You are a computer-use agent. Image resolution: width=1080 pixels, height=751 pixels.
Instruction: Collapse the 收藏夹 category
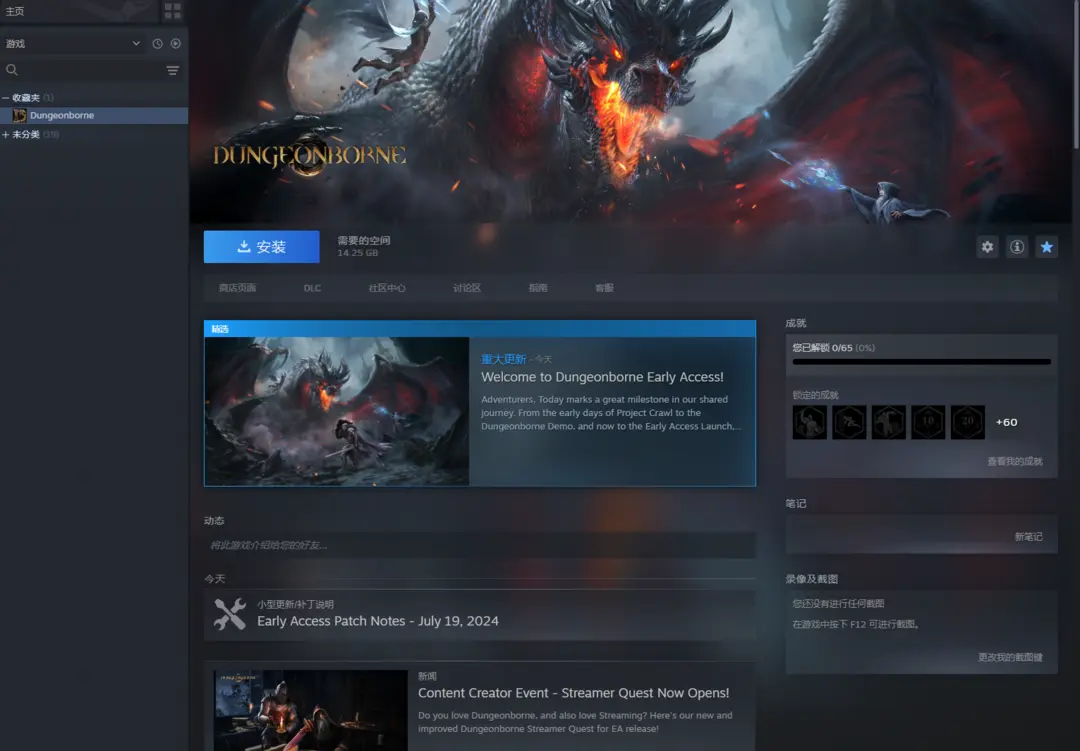(x=6, y=98)
